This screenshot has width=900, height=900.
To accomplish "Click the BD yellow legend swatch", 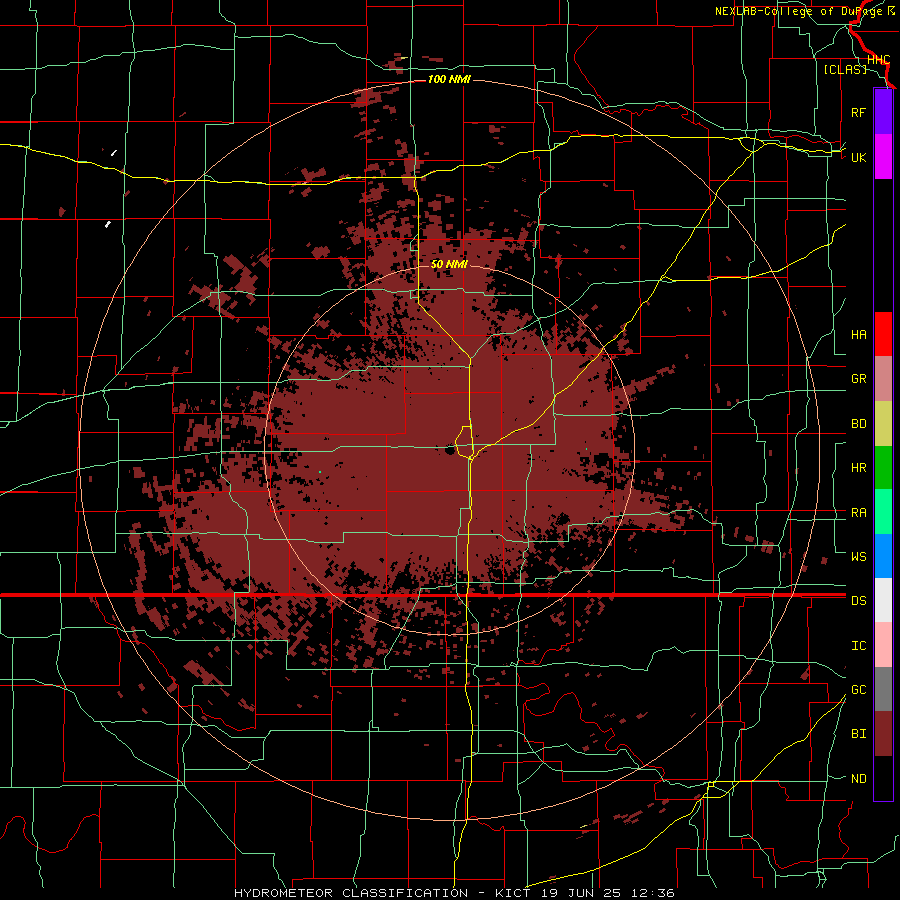I will pos(883,423).
